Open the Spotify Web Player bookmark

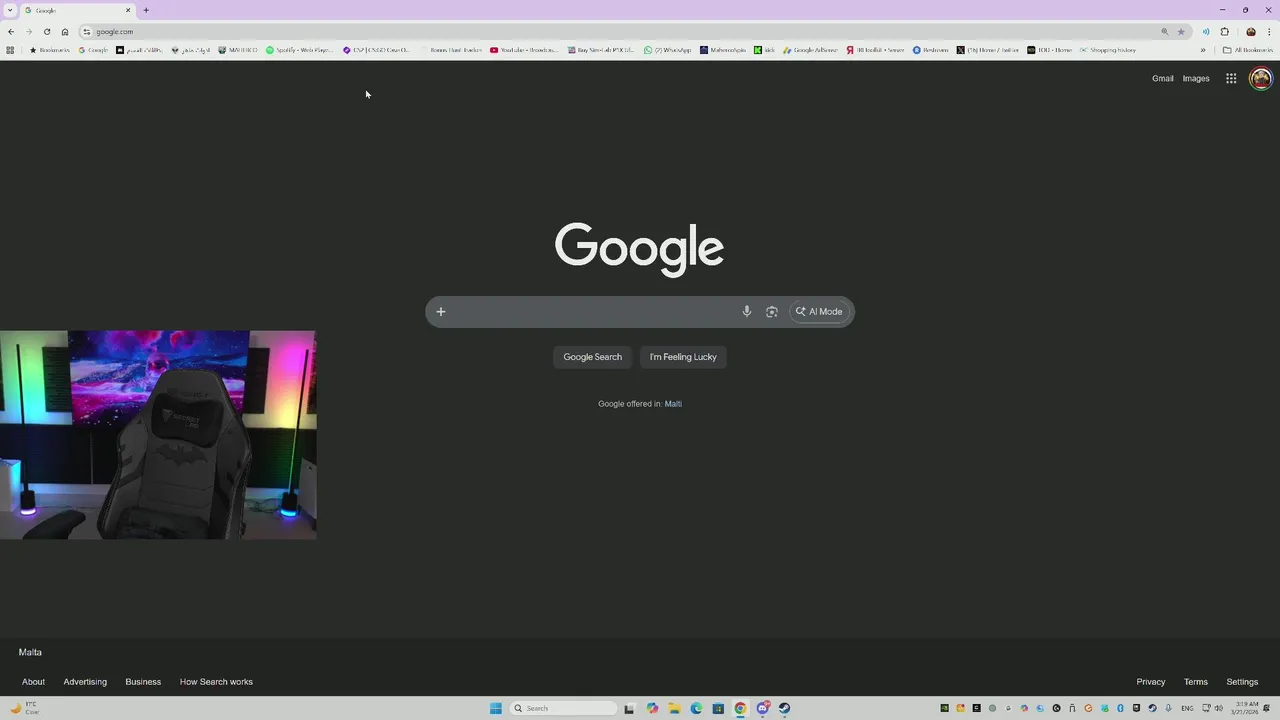coord(299,50)
